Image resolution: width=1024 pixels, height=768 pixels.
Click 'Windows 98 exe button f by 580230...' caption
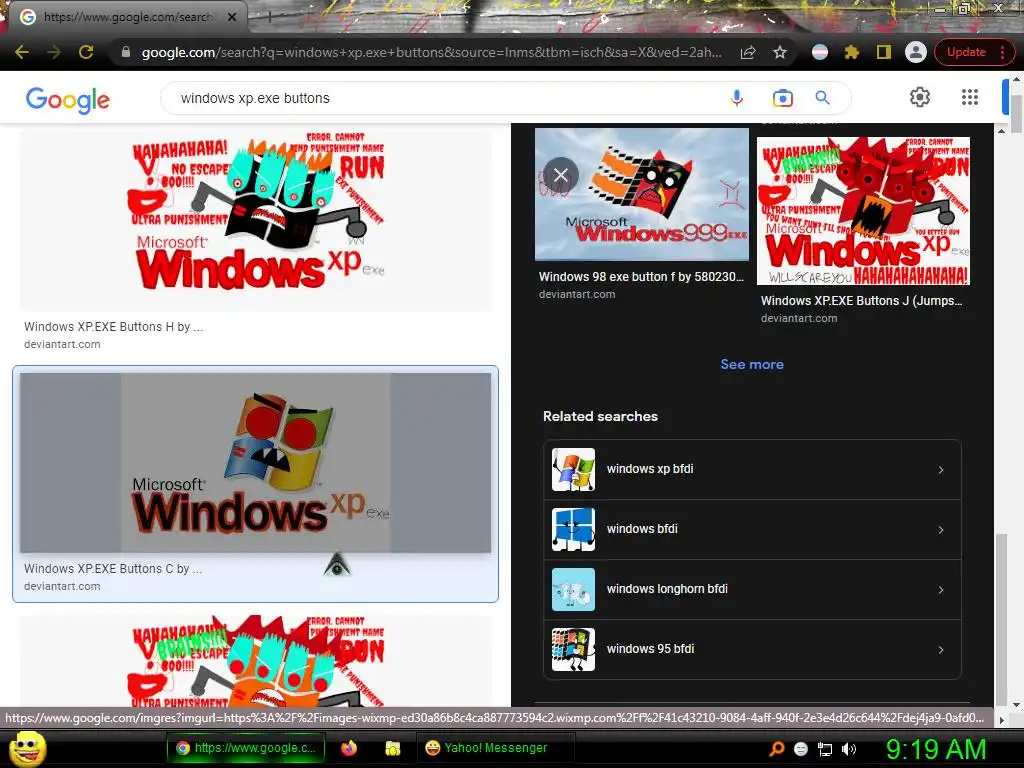pyautogui.click(x=641, y=277)
